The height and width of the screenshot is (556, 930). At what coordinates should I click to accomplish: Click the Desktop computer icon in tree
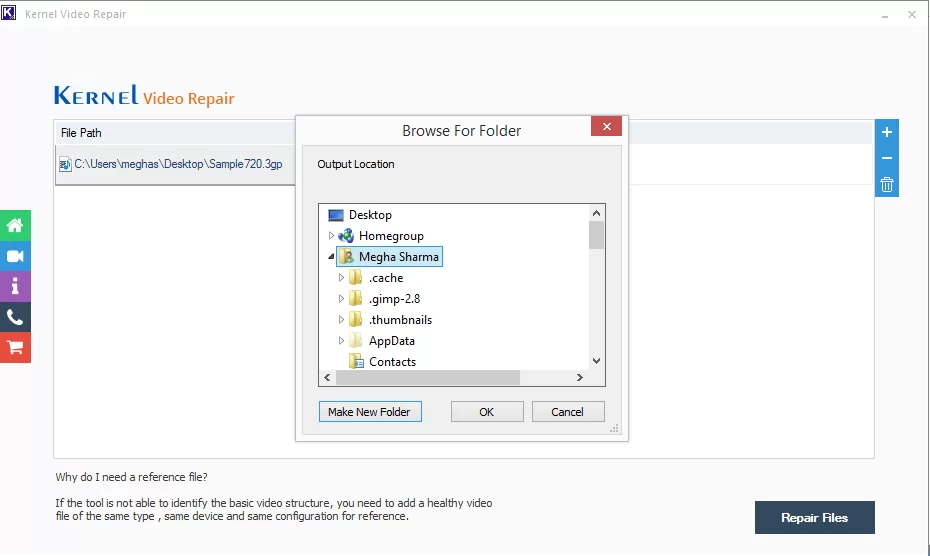click(x=336, y=215)
